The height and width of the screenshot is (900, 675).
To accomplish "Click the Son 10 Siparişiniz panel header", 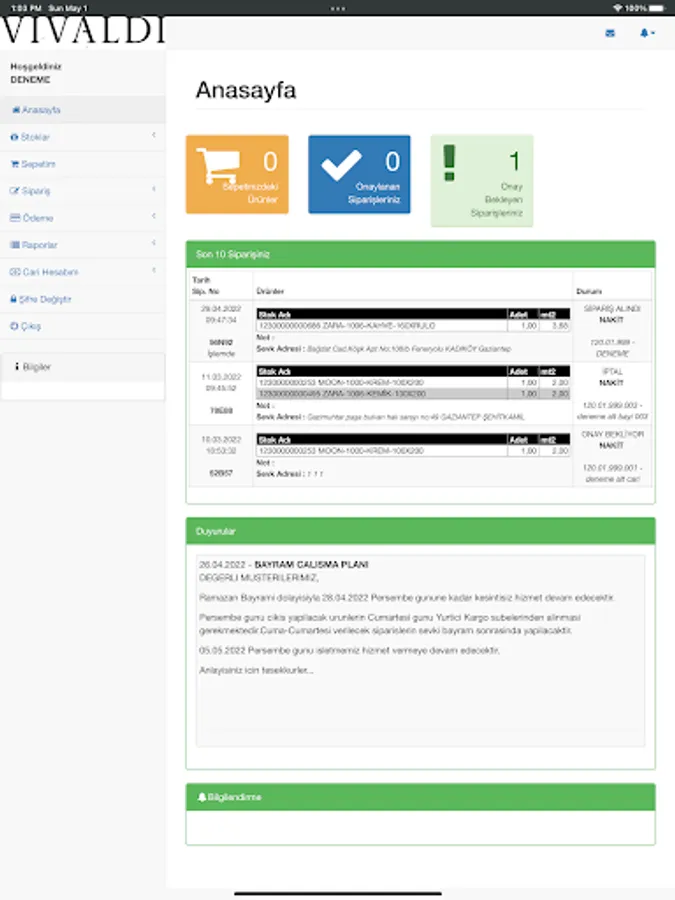I will 421,254.
